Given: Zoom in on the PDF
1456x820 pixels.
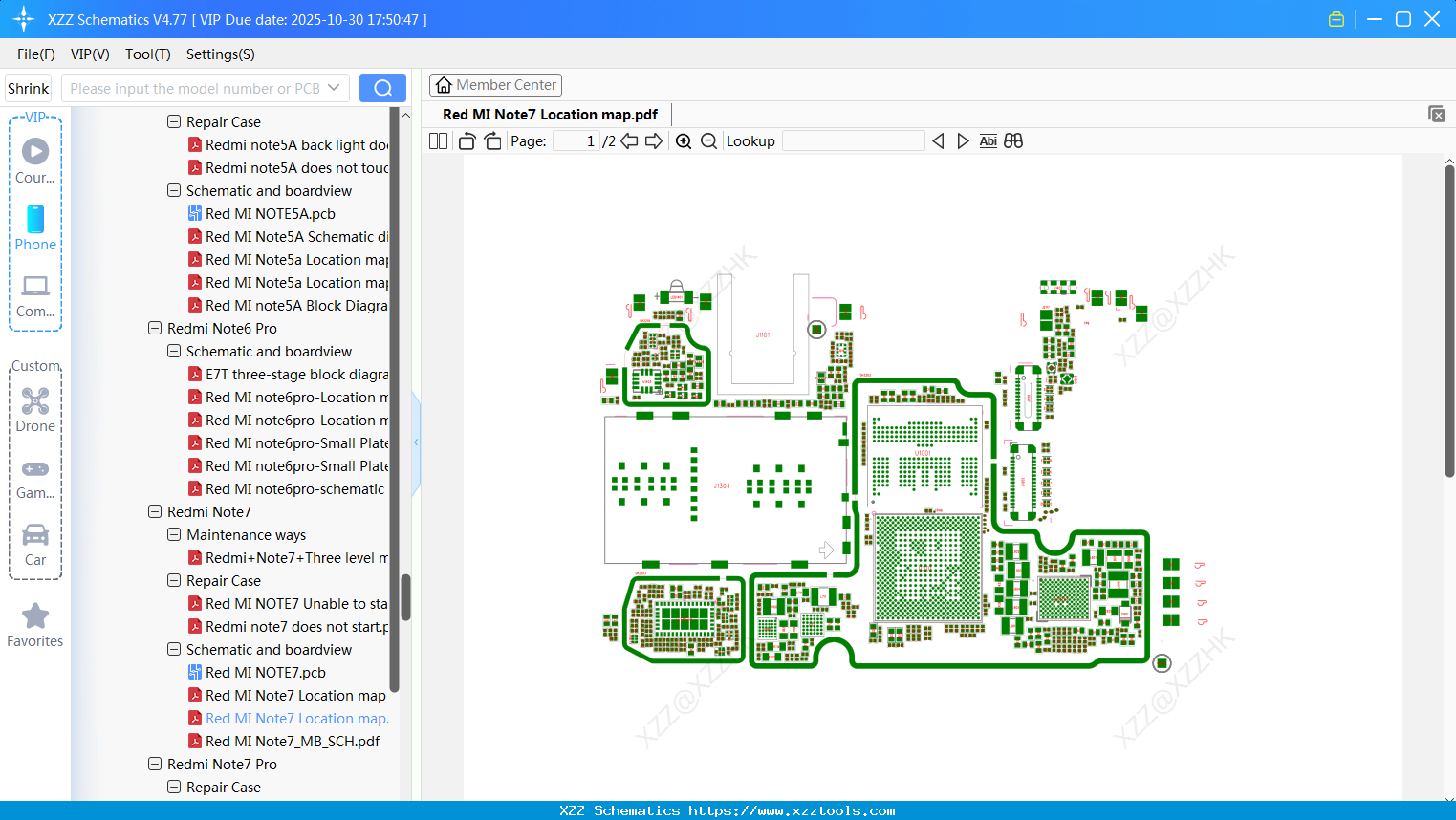Looking at the screenshot, I should coord(684,141).
